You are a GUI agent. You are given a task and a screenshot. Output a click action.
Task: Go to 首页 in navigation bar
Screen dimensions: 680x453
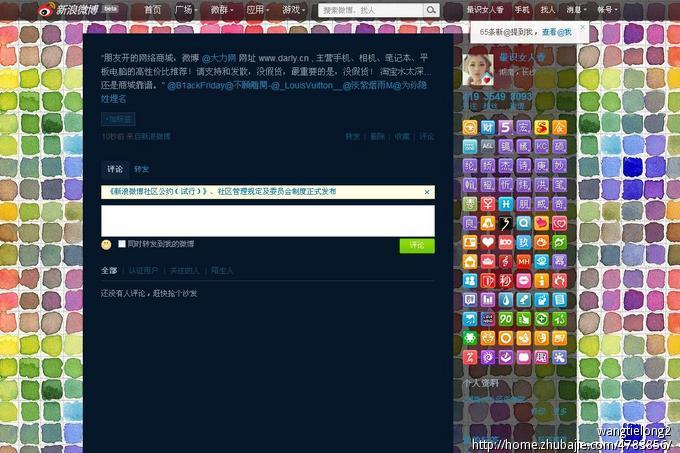pos(152,9)
